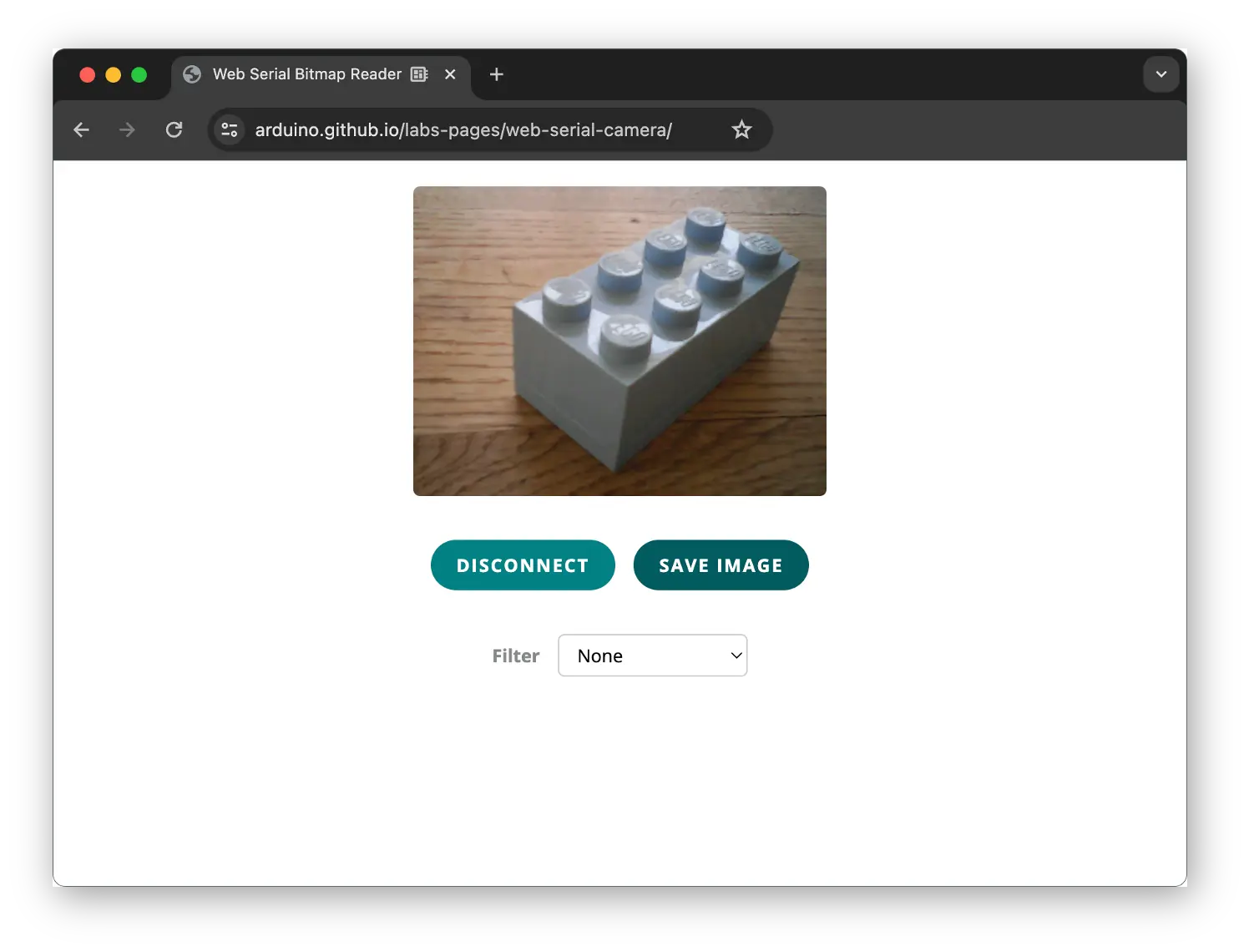The height and width of the screenshot is (952, 1249).
Task: Select the Web Serial Bitmap Reader tab
Action: coord(306,74)
